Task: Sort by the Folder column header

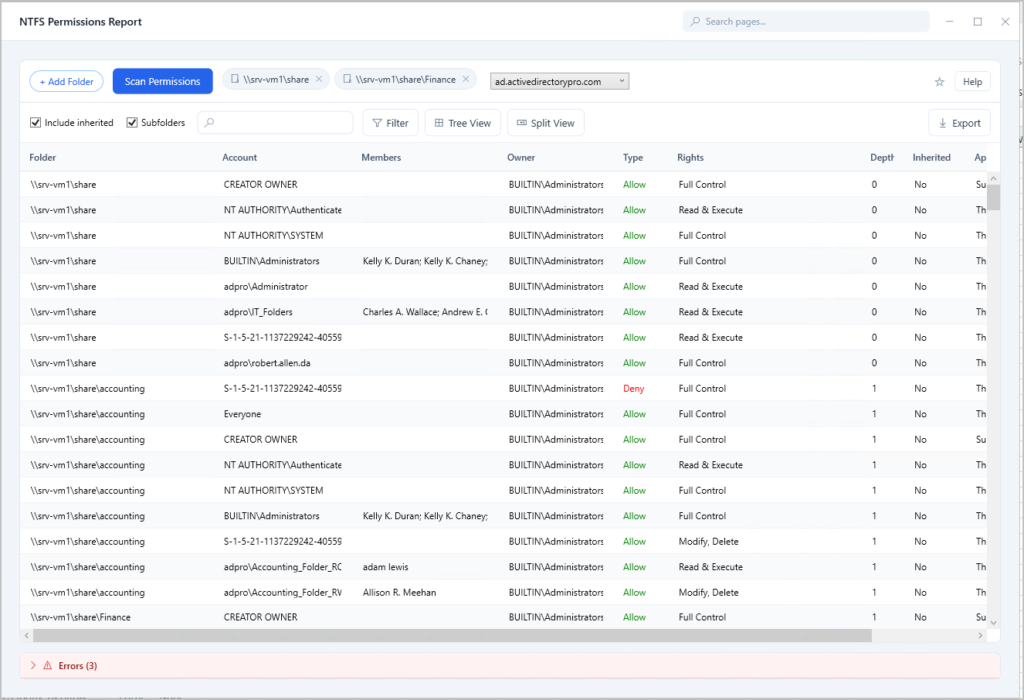Action: (42, 157)
